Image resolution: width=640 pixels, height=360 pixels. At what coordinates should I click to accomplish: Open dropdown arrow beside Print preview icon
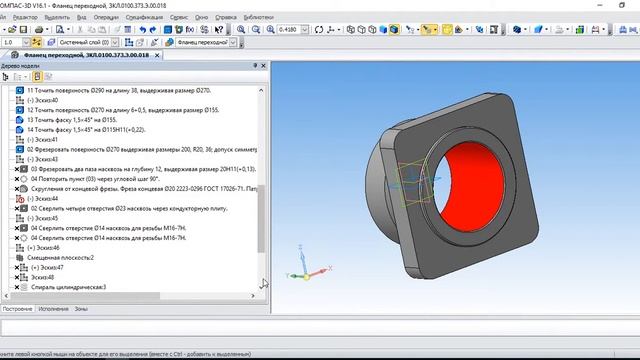click(68, 29)
